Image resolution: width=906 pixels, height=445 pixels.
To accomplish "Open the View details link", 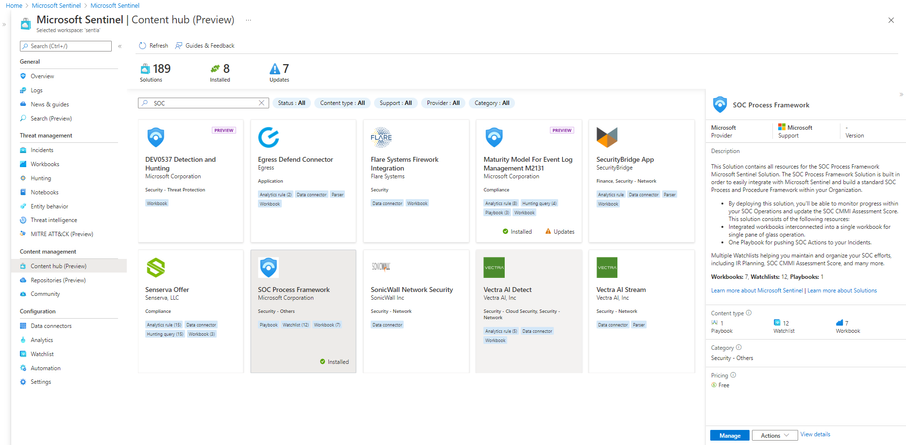I will point(815,434).
